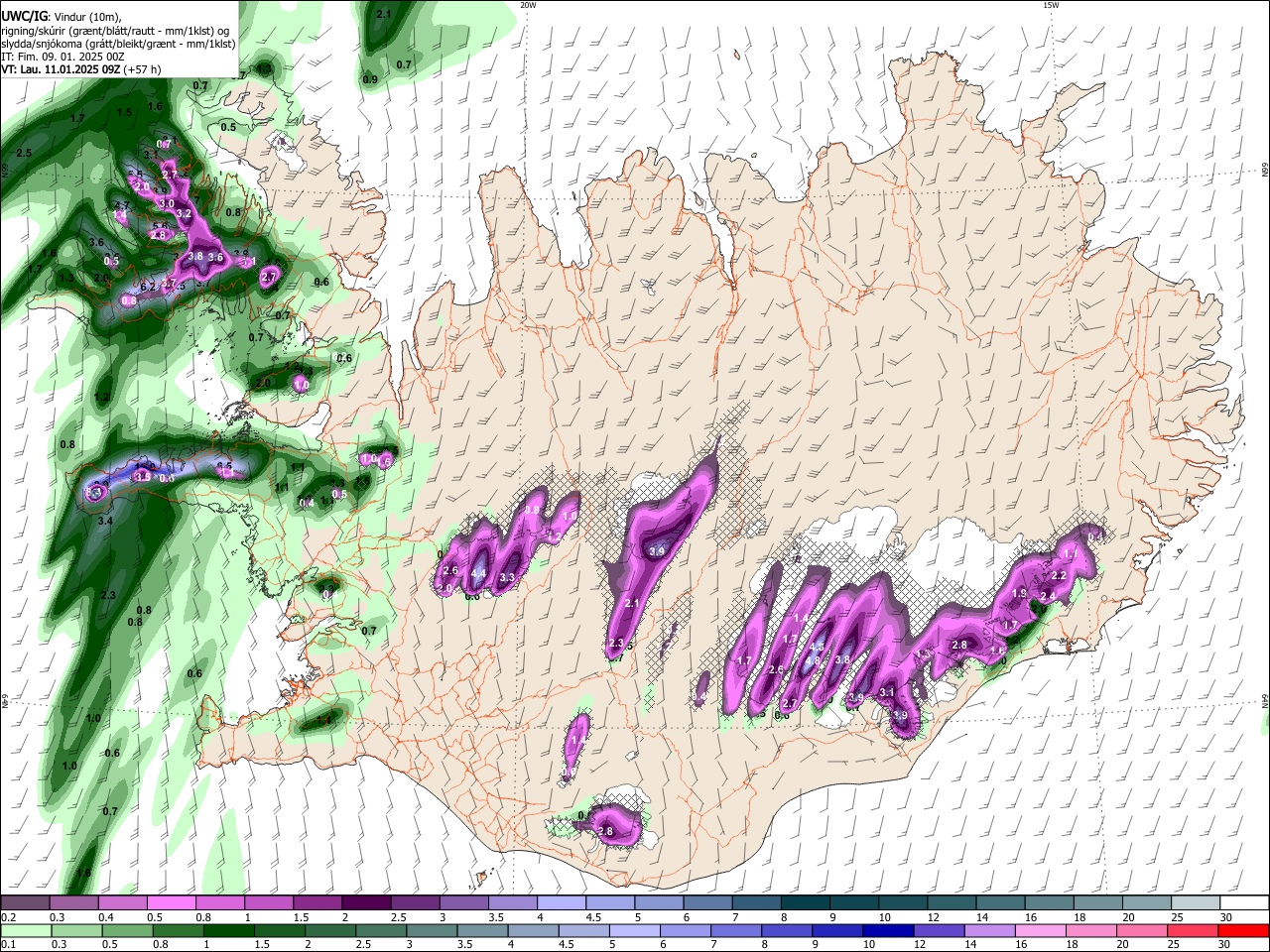Select the grey-purple 0.2–0.3 snow legend swatch
The image size is (1270, 952).
click(x=25, y=903)
